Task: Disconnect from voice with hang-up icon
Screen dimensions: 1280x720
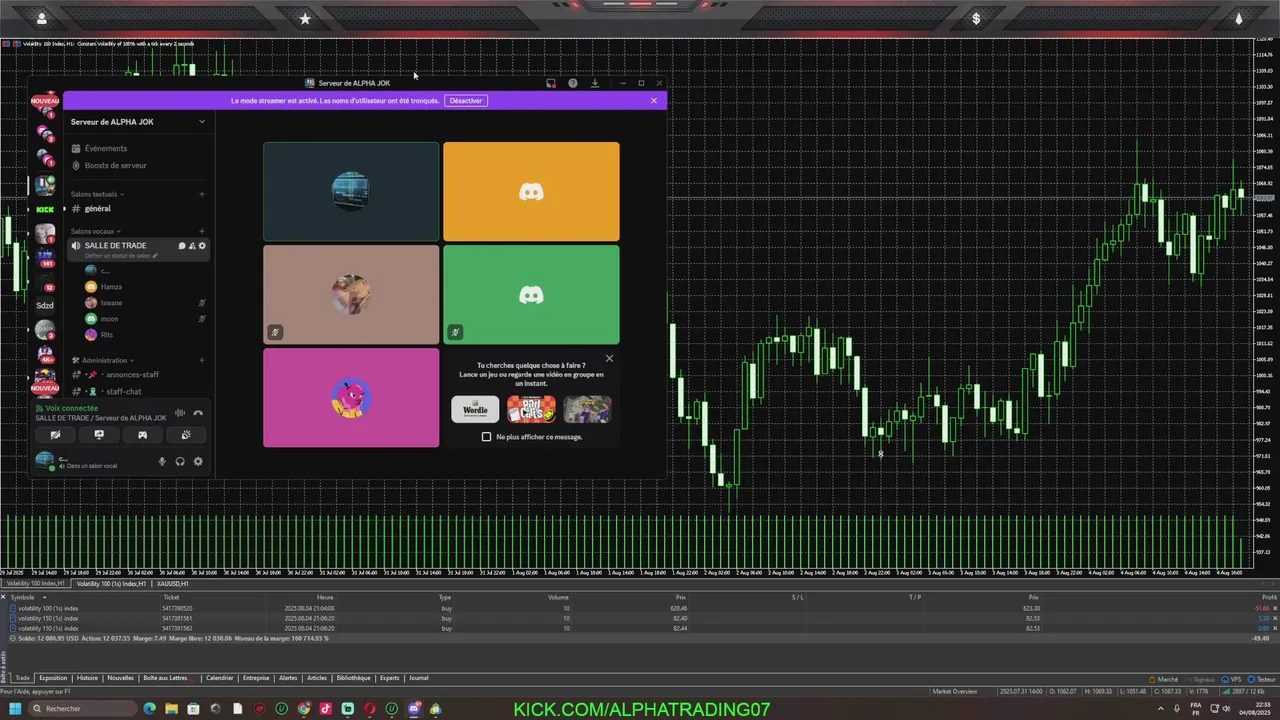Action: [198, 413]
